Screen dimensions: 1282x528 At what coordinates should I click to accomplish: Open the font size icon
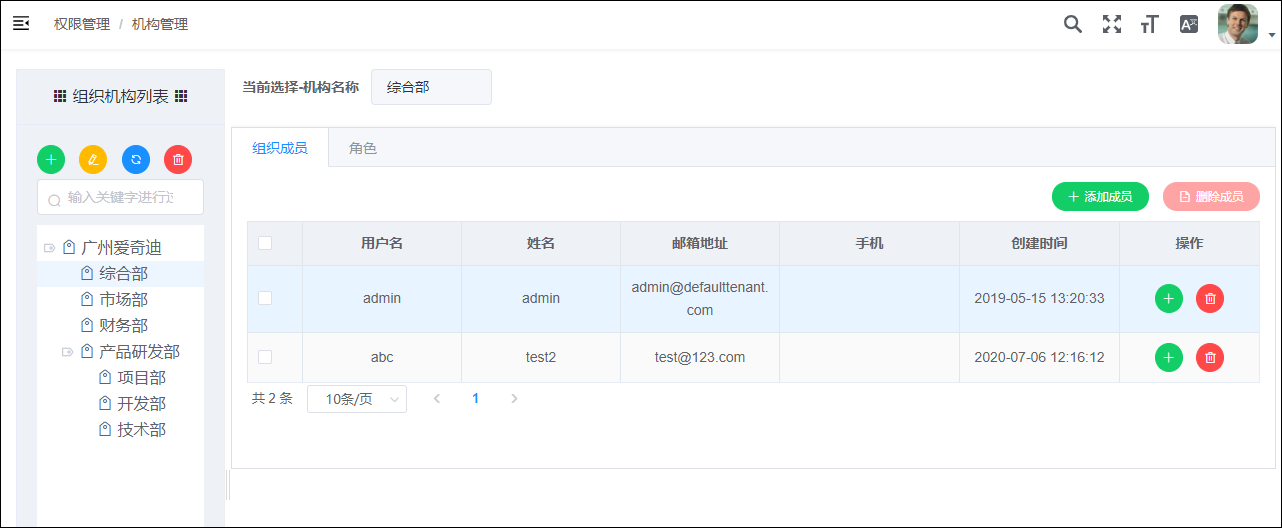point(1150,24)
